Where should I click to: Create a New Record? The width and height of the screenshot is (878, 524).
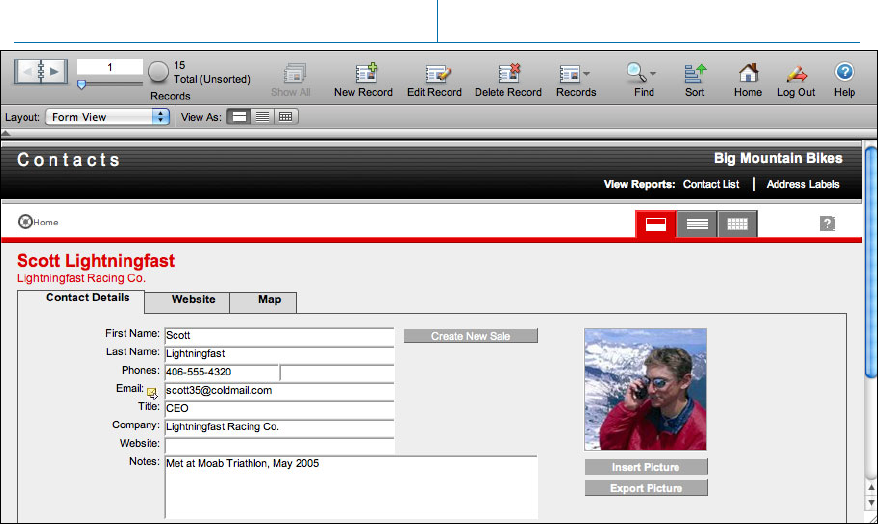coord(363,80)
